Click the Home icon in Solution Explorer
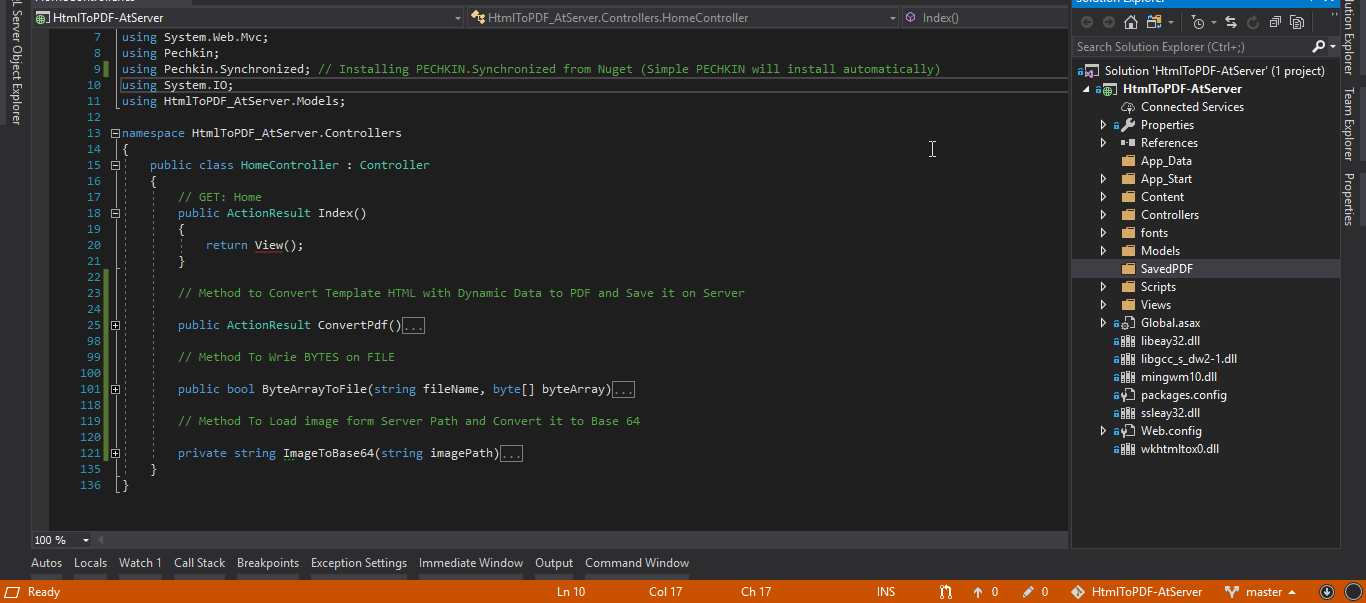The image size is (1366, 603). 1131,22
